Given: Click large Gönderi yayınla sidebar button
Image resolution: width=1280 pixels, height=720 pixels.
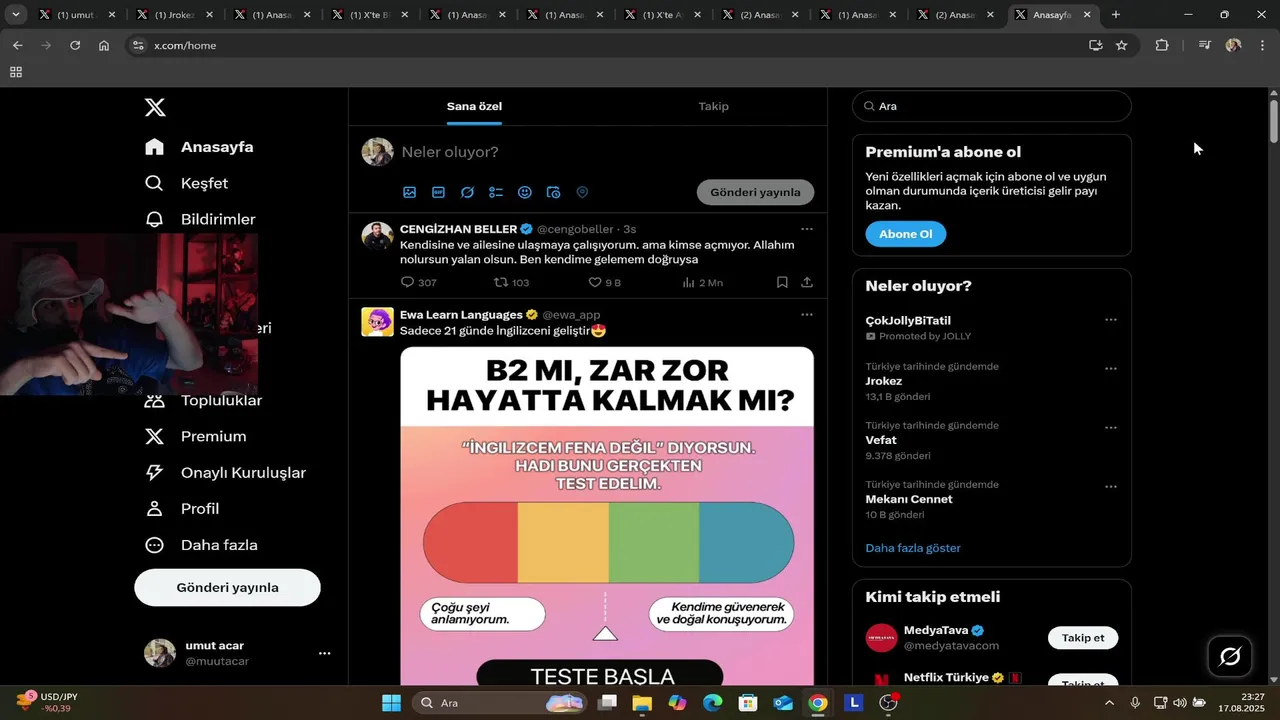Looking at the screenshot, I should [x=227, y=587].
